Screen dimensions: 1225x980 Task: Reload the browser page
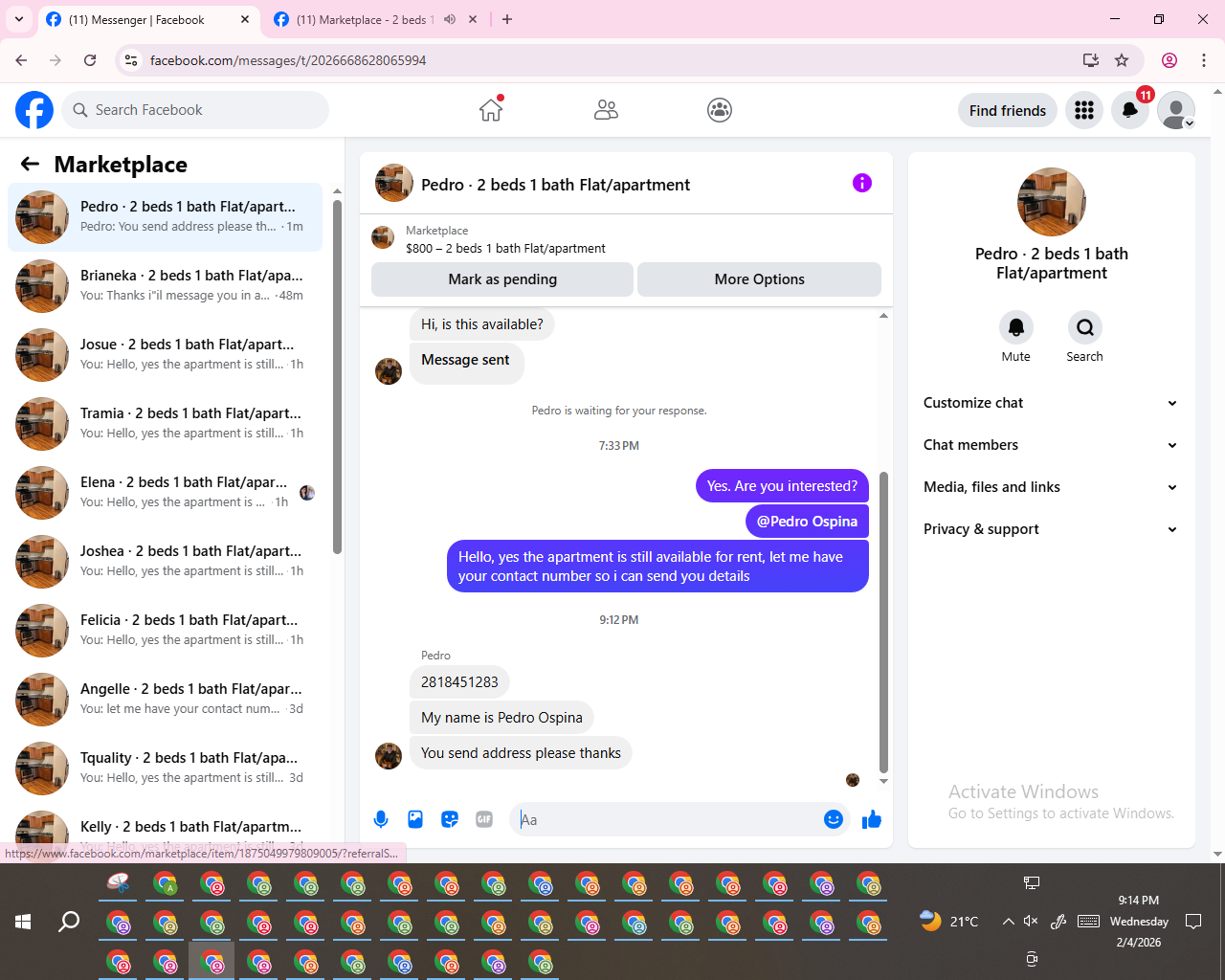[x=90, y=60]
